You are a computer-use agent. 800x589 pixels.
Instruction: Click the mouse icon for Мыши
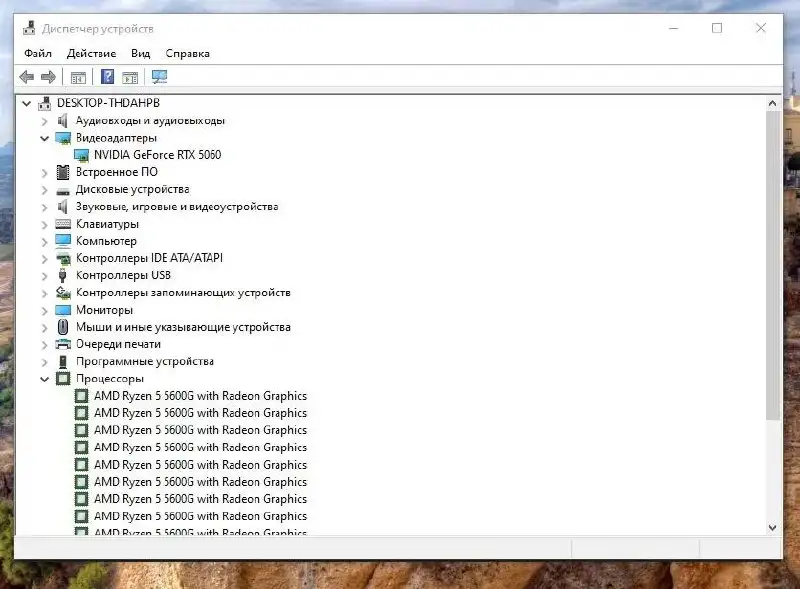[x=63, y=327]
